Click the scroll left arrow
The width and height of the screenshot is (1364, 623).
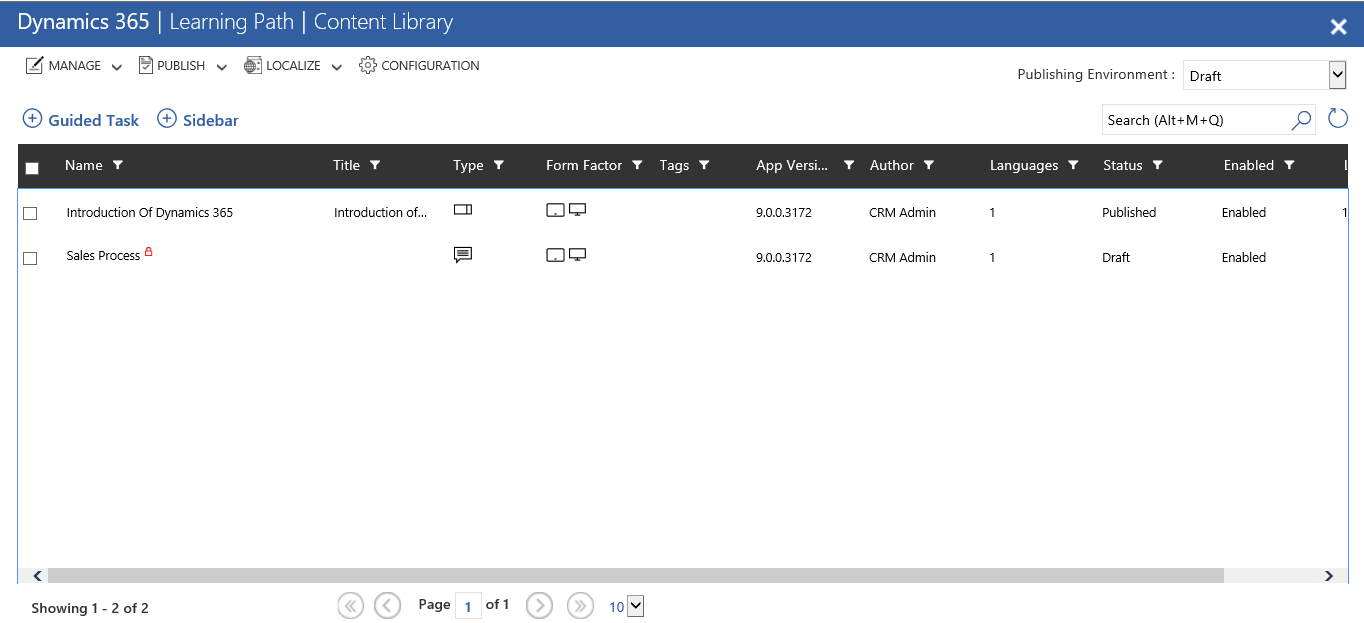[x=37, y=576]
